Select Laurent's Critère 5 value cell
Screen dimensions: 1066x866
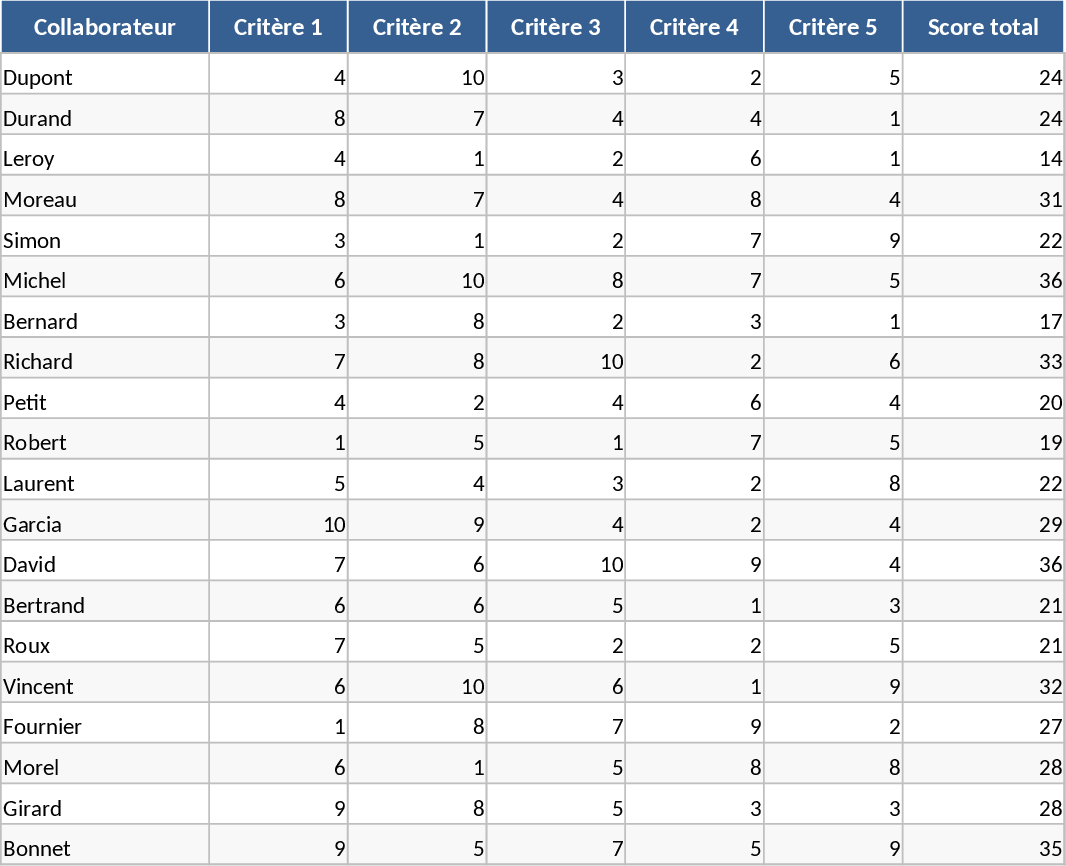833,483
